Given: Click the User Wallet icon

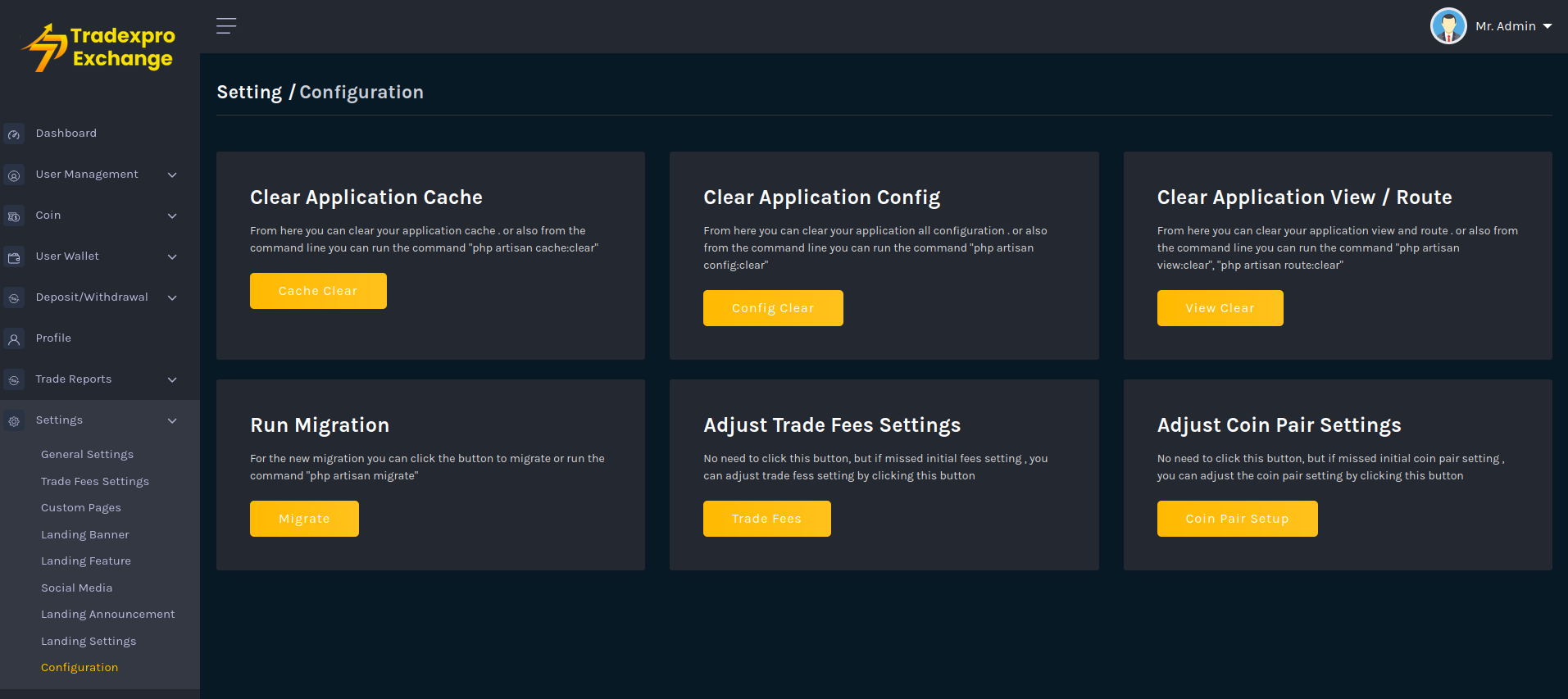Looking at the screenshot, I should pos(14,257).
